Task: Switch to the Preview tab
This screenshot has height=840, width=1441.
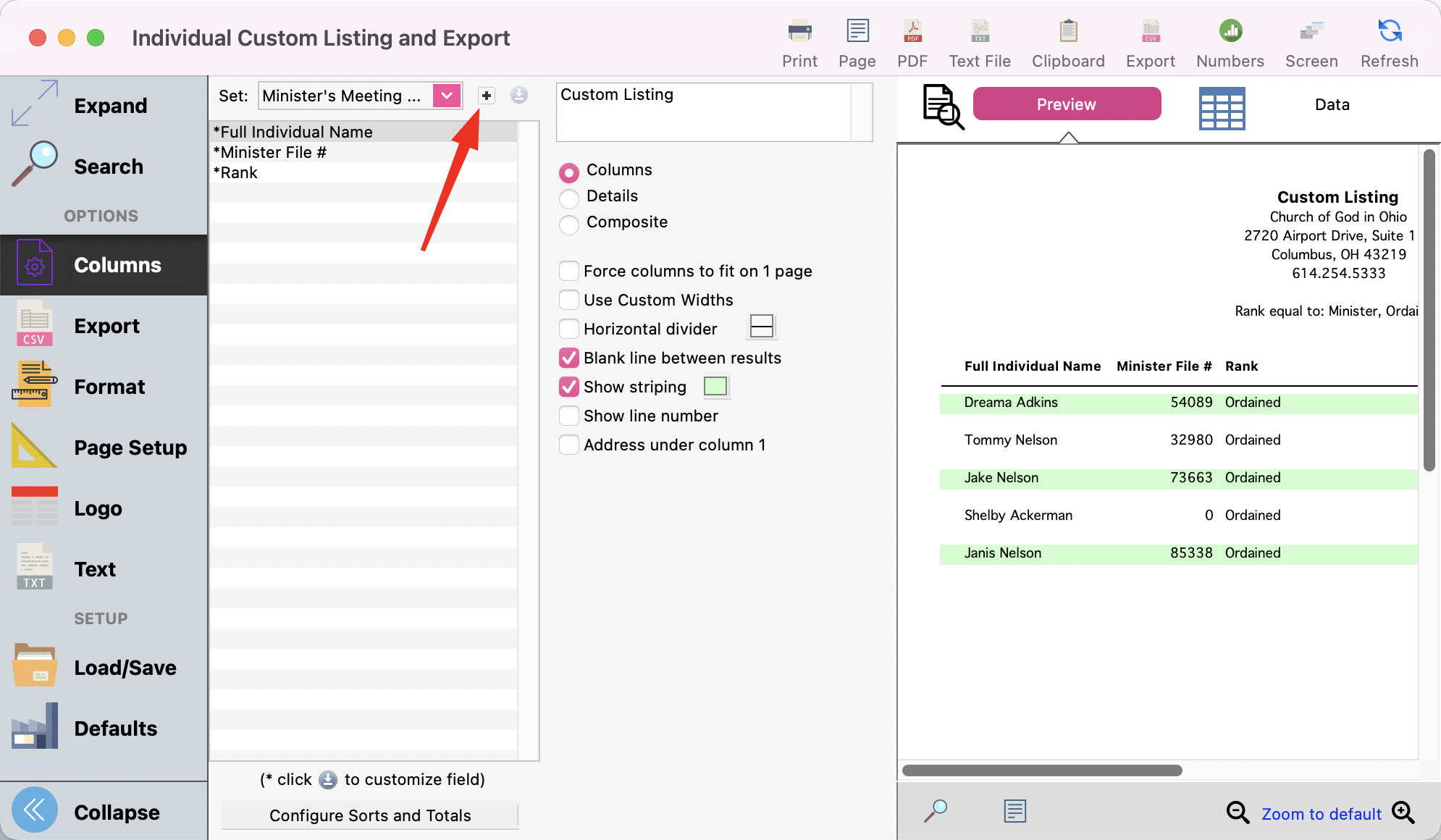Action: click(1067, 104)
